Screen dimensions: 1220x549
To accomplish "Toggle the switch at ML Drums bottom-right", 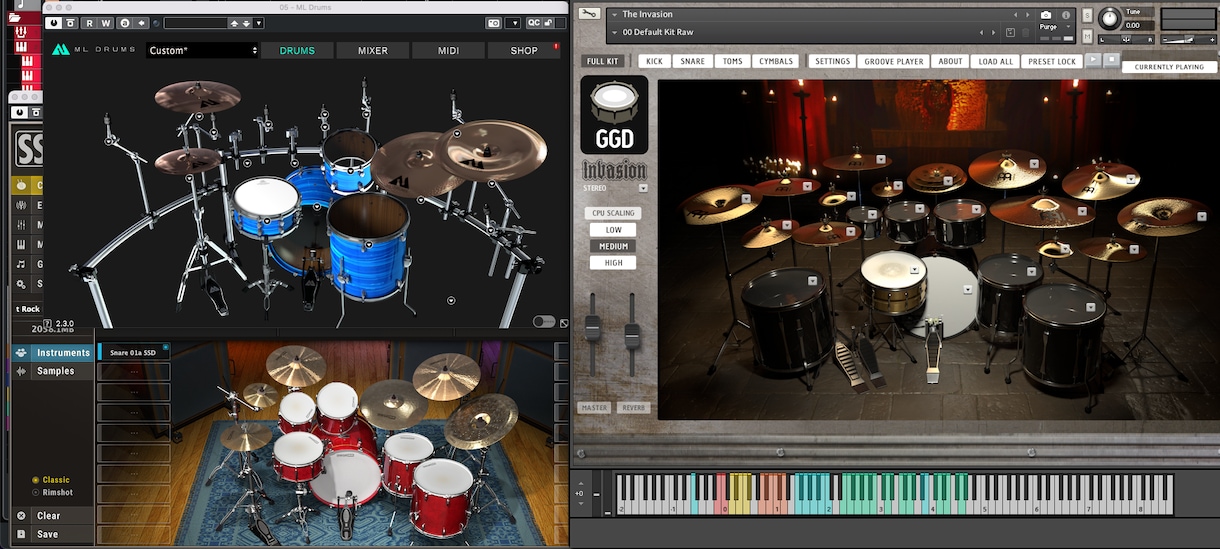I will (544, 321).
